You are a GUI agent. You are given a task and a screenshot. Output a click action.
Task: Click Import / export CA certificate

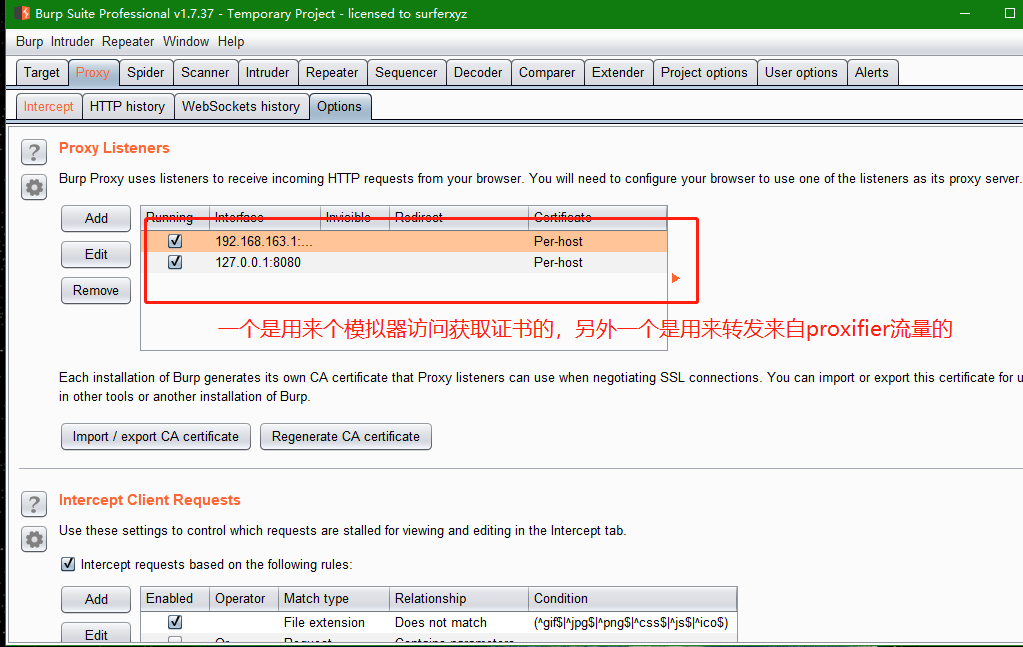pyautogui.click(x=156, y=436)
